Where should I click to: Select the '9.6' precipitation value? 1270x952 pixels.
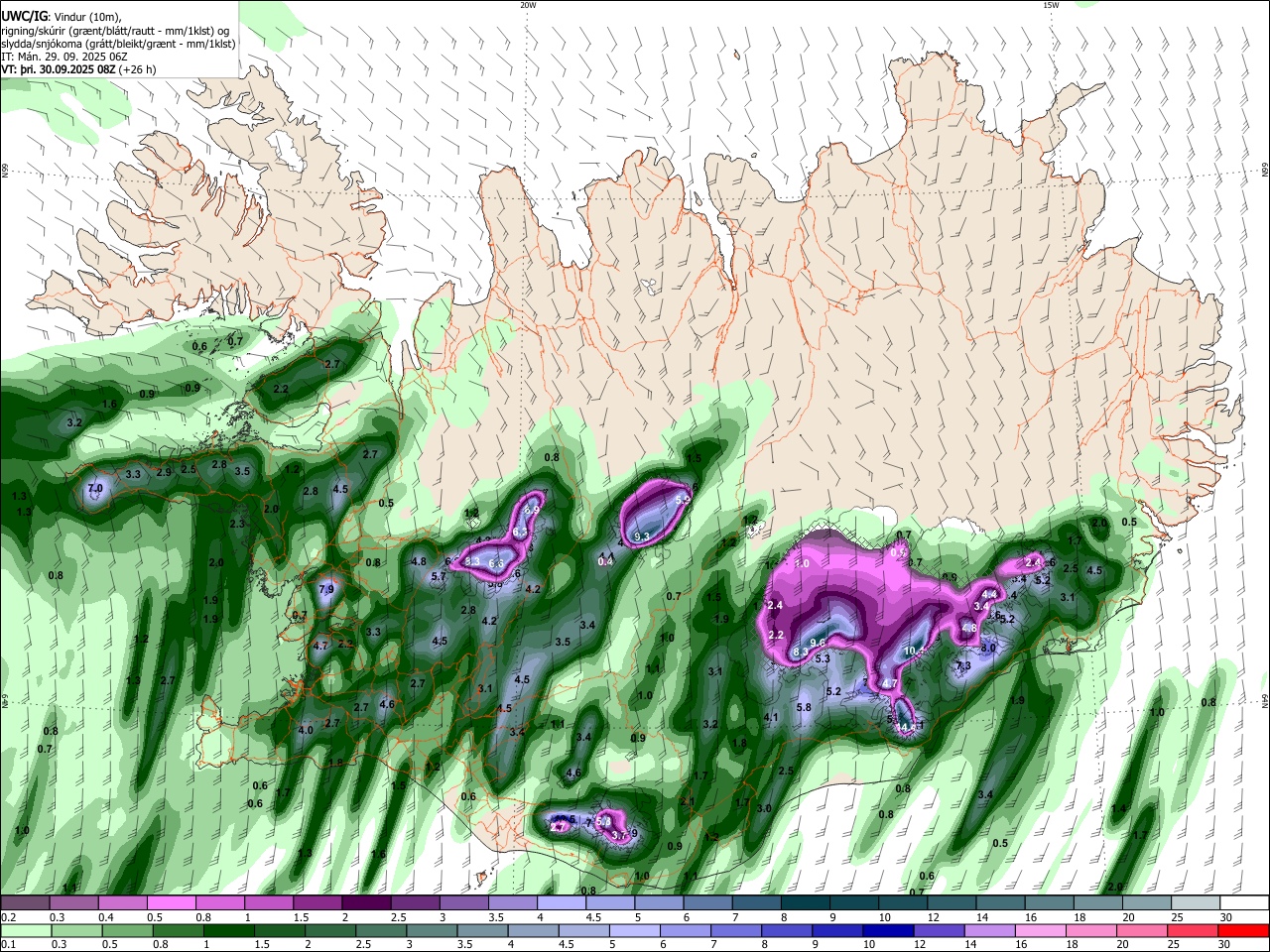[819, 643]
